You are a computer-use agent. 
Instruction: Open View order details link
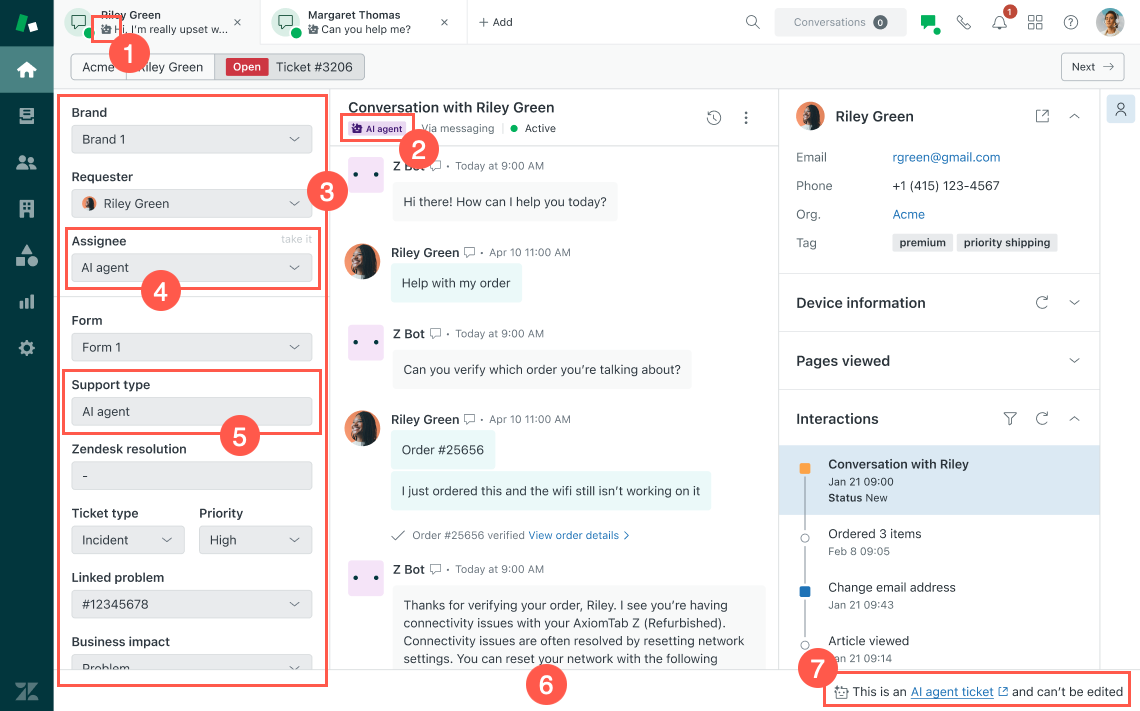[x=579, y=535]
